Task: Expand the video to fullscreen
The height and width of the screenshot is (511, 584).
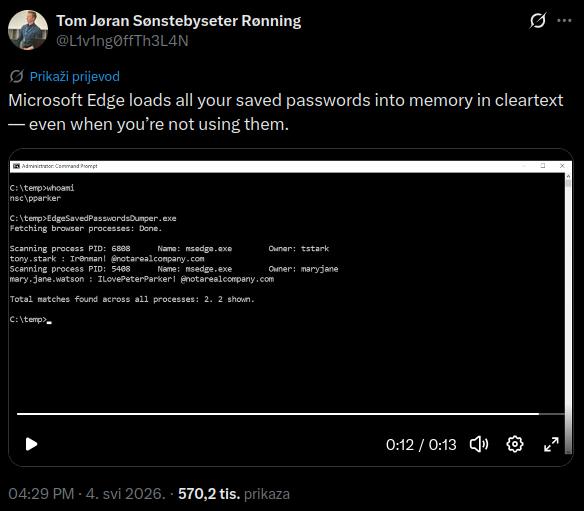Action: (551, 444)
